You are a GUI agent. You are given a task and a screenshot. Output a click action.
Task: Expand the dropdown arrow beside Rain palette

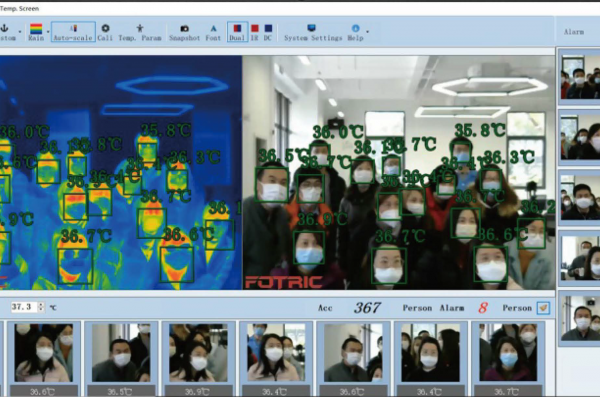48,32
